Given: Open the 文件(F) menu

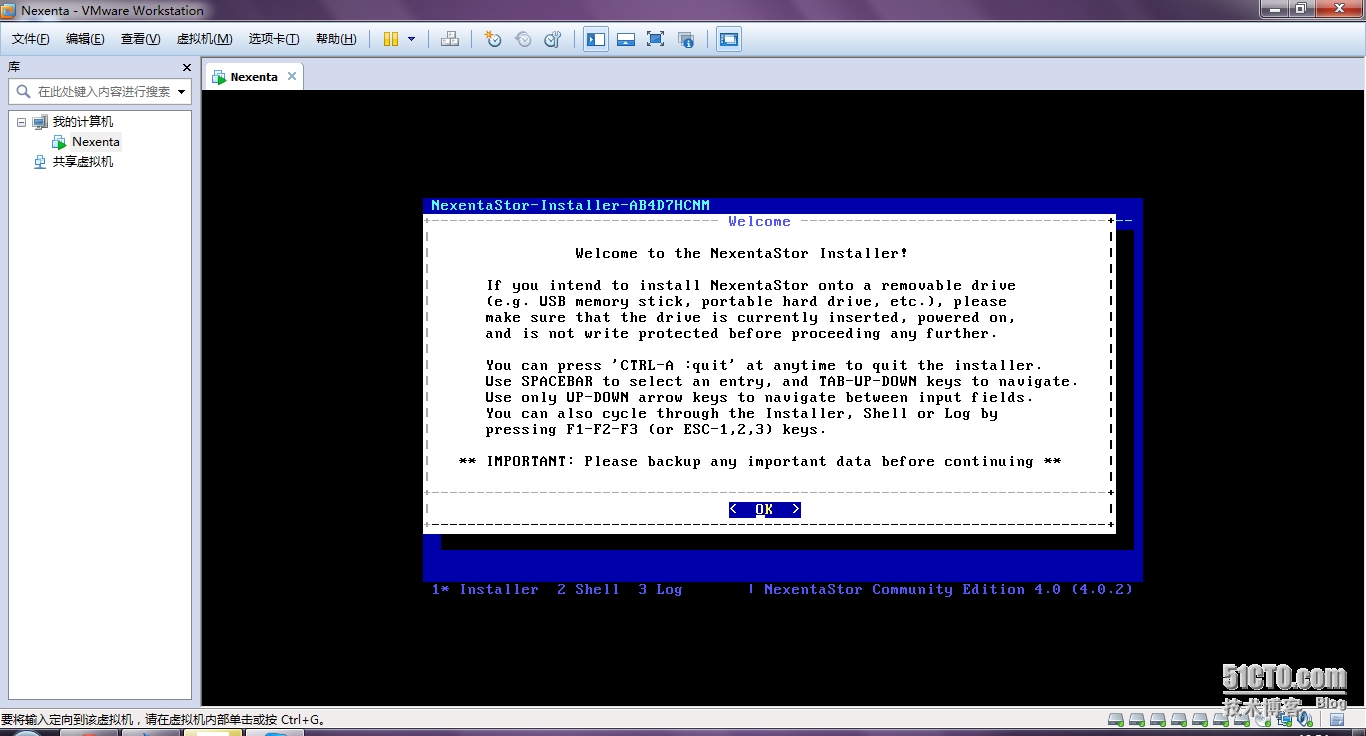Looking at the screenshot, I should [x=31, y=39].
